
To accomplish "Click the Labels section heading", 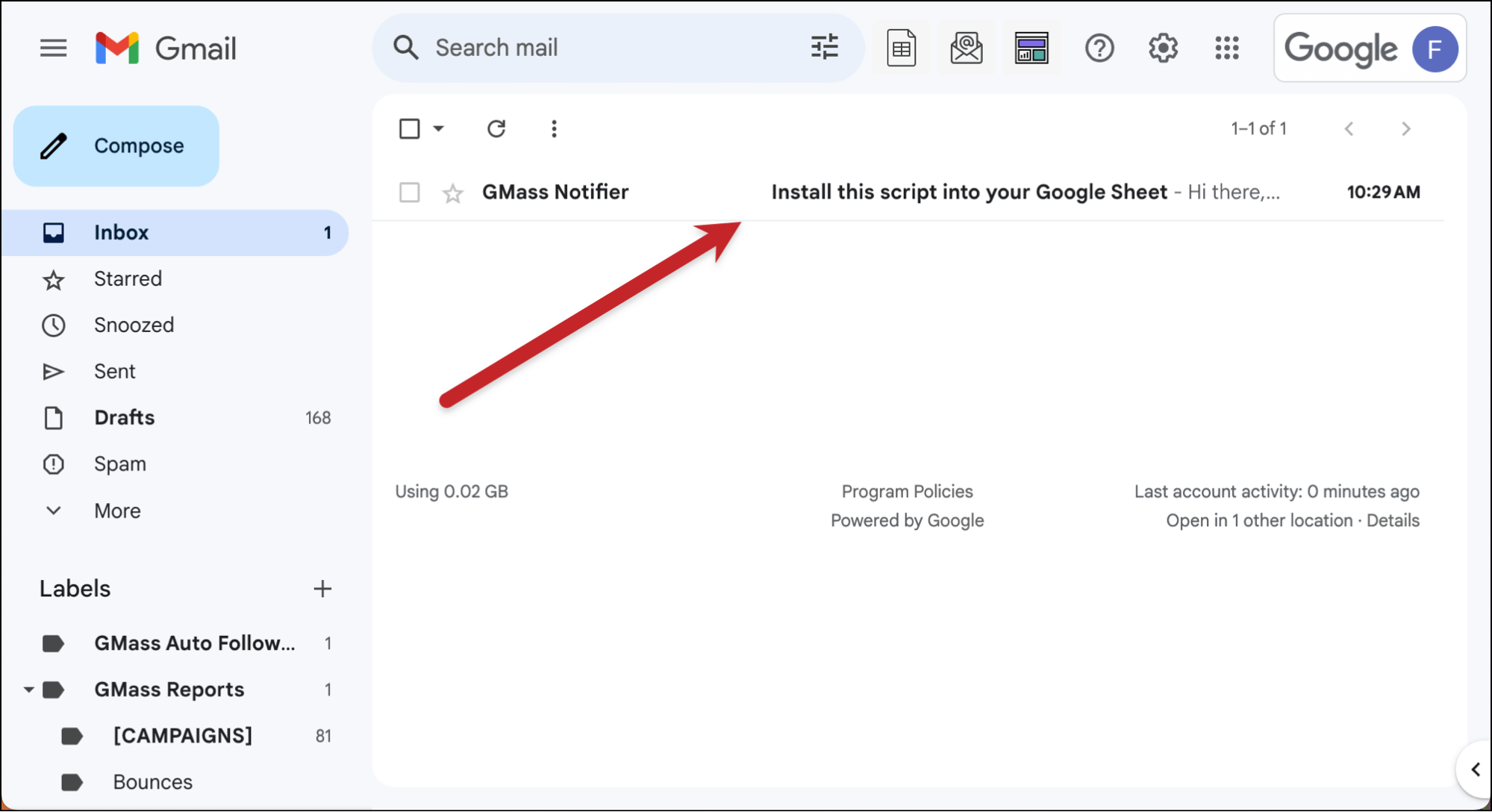I will [x=75, y=589].
